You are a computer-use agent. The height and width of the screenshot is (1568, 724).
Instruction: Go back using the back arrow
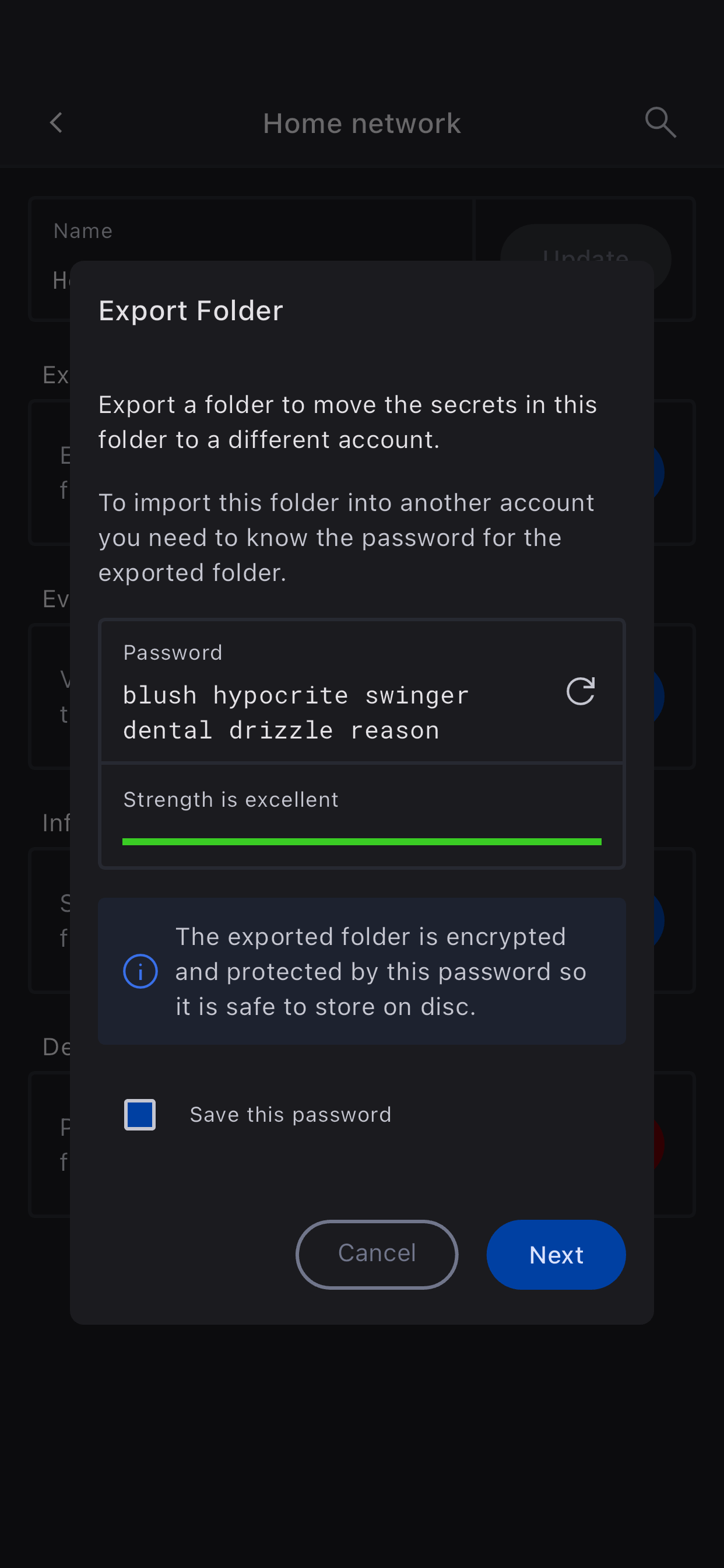point(56,123)
